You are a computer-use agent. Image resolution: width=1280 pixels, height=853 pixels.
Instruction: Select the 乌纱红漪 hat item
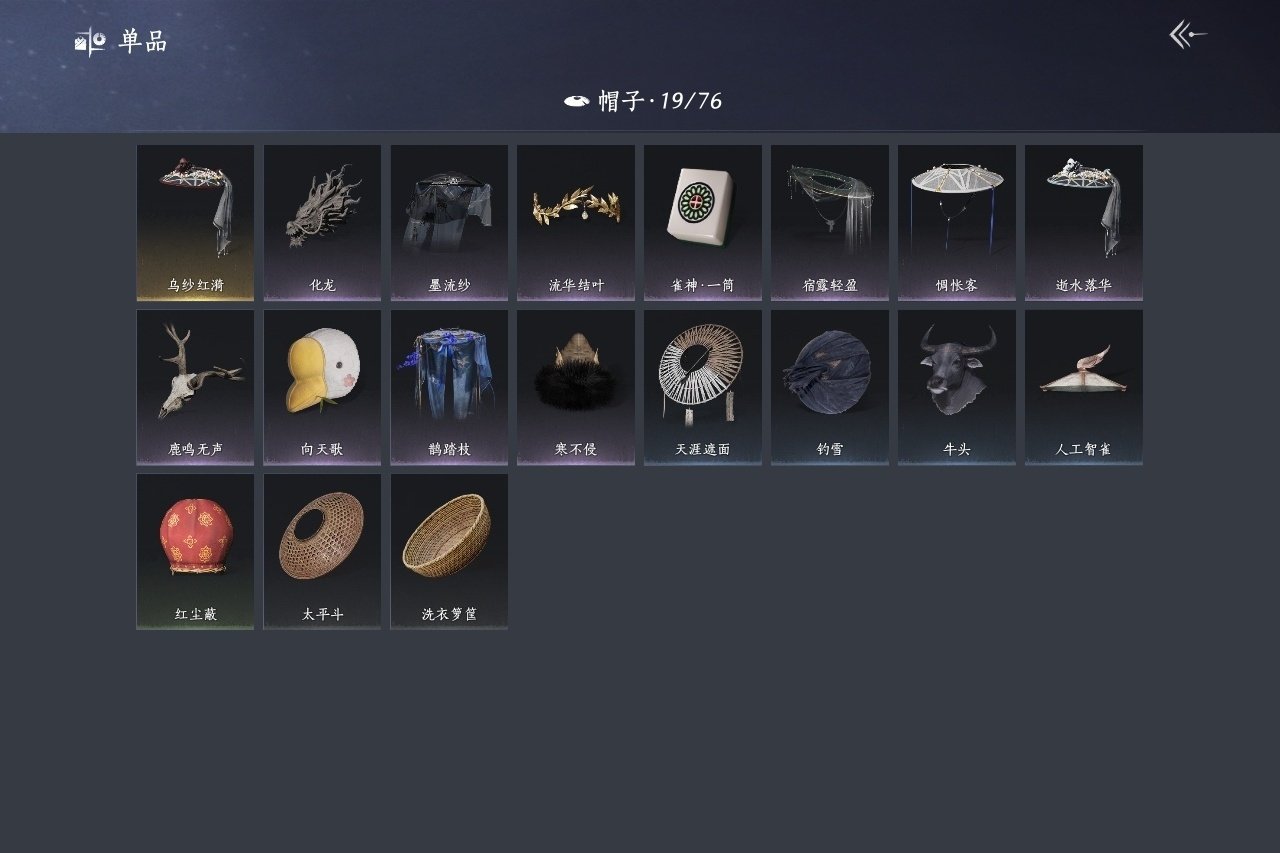195,223
